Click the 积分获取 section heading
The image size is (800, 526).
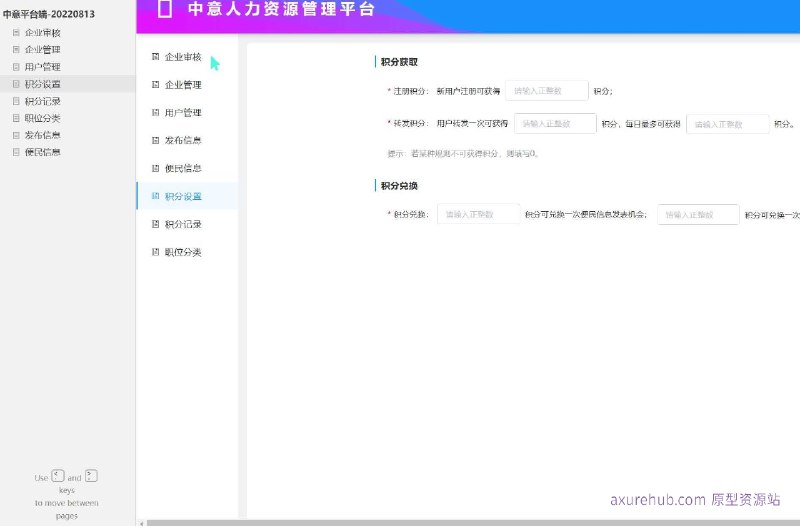tap(399, 62)
